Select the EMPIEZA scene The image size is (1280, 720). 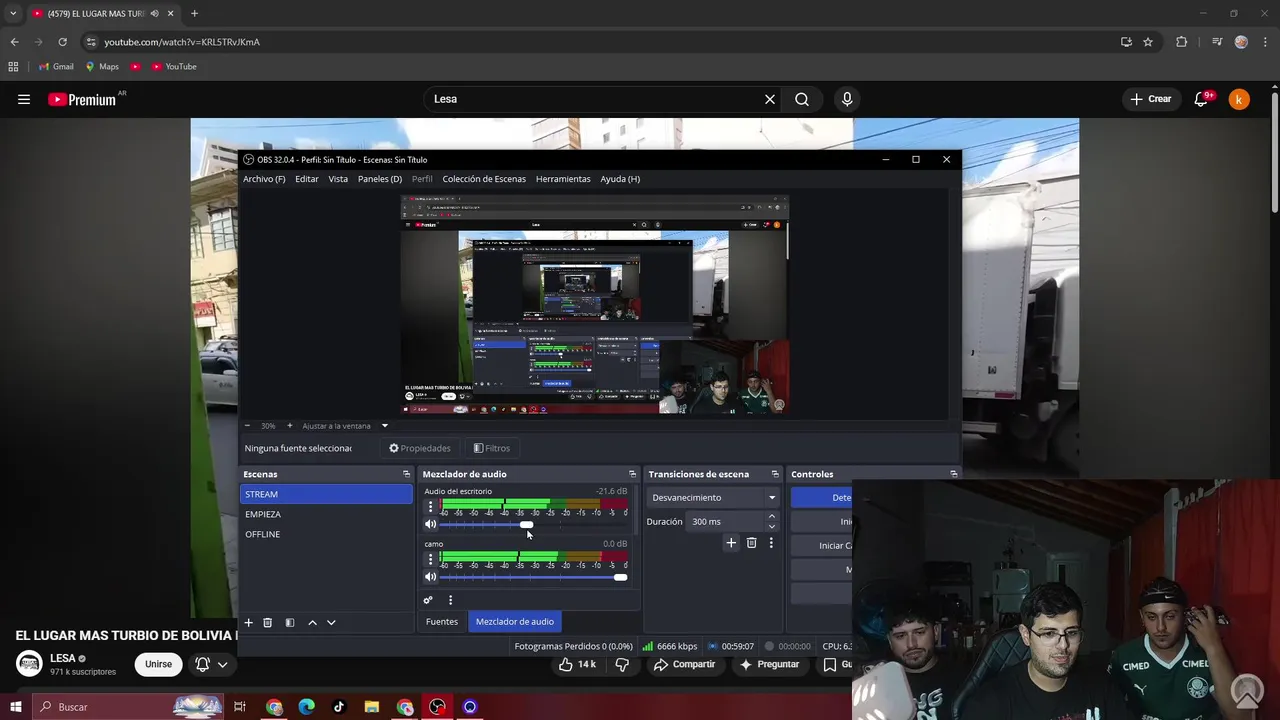click(x=326, y=514)
